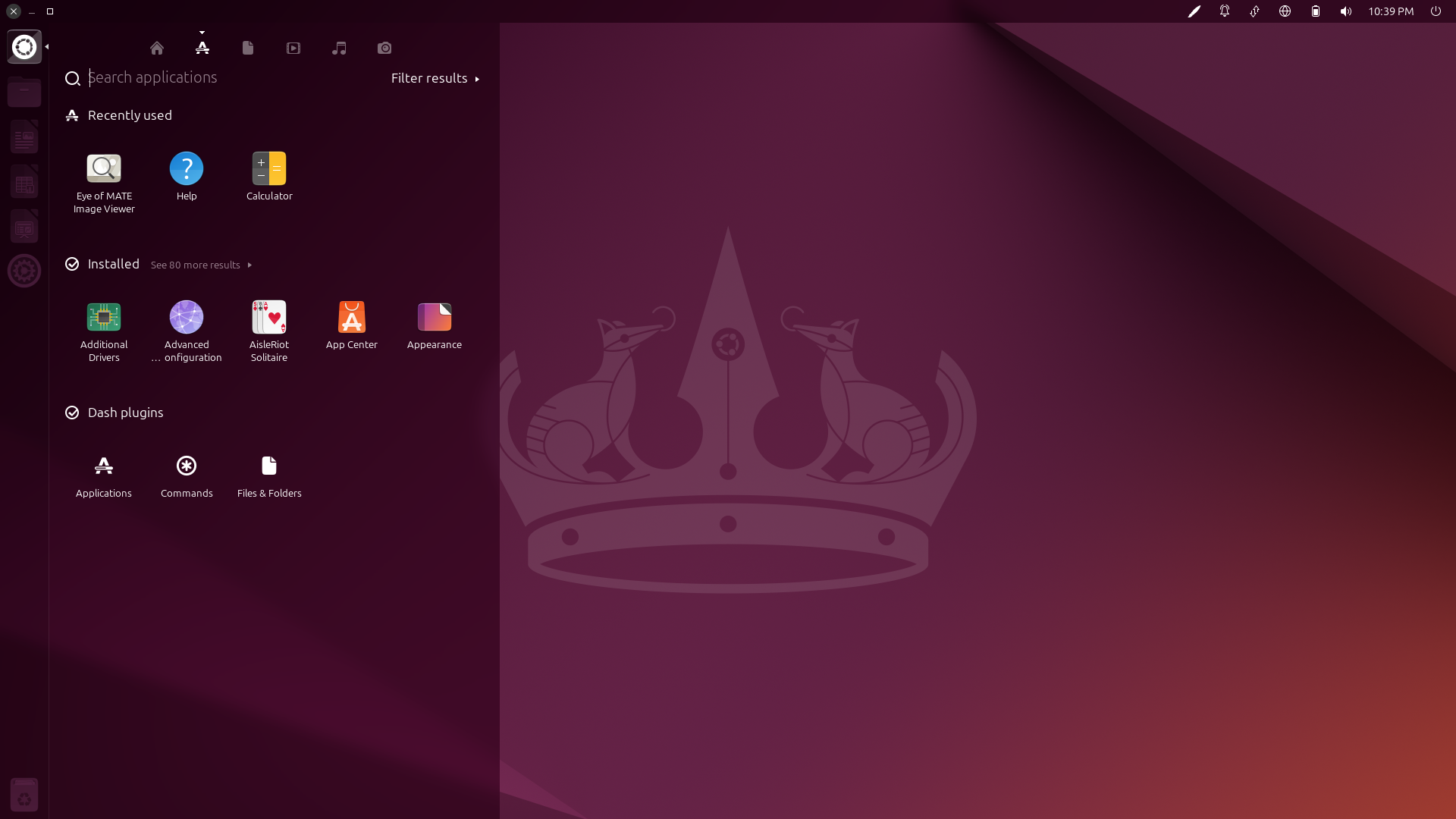Collapse the Recently used section
Viewport: 1456px width, 819px height.
pyautogui.click(x=129, y=115)
